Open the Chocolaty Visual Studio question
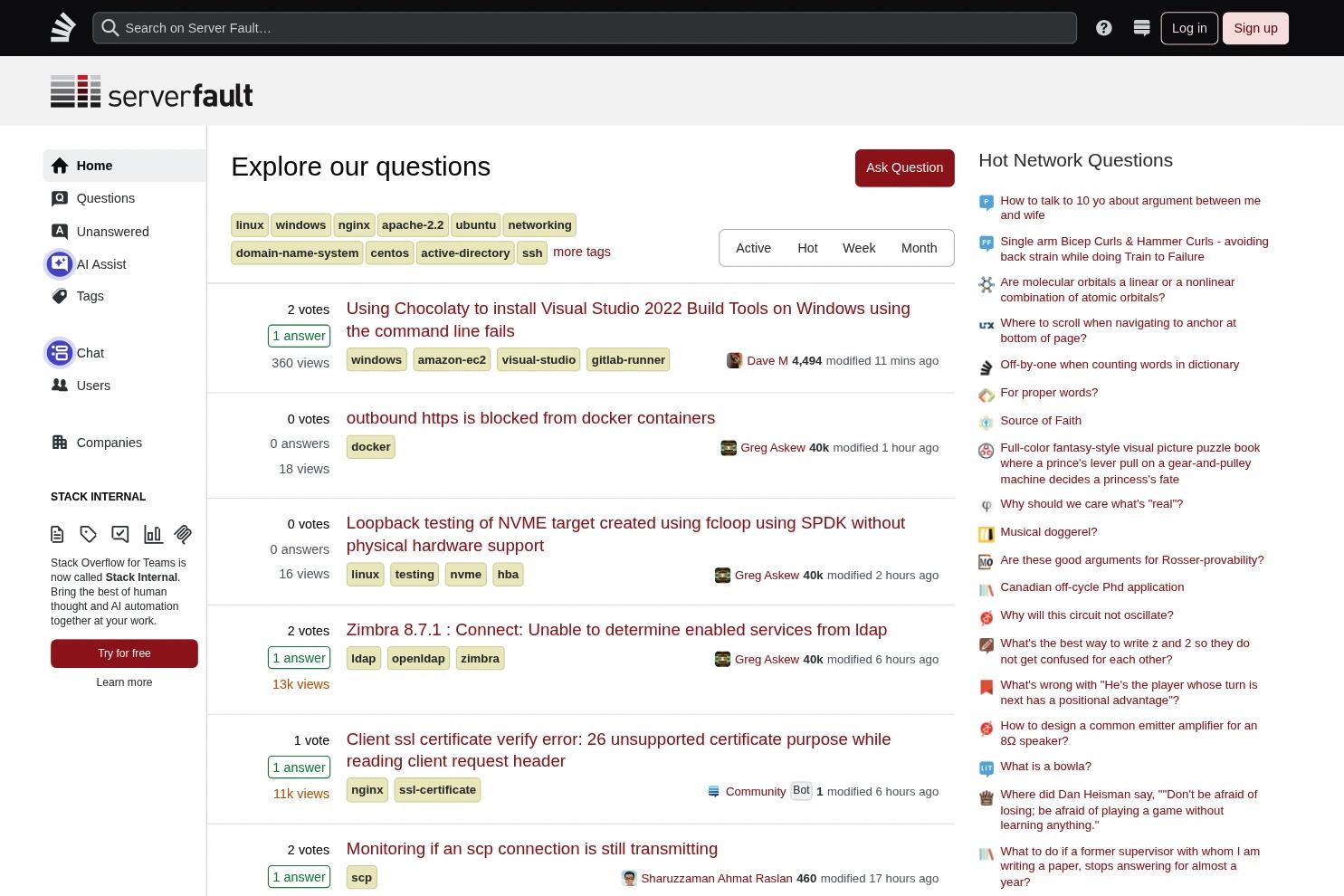 click(x=628, y=319)
